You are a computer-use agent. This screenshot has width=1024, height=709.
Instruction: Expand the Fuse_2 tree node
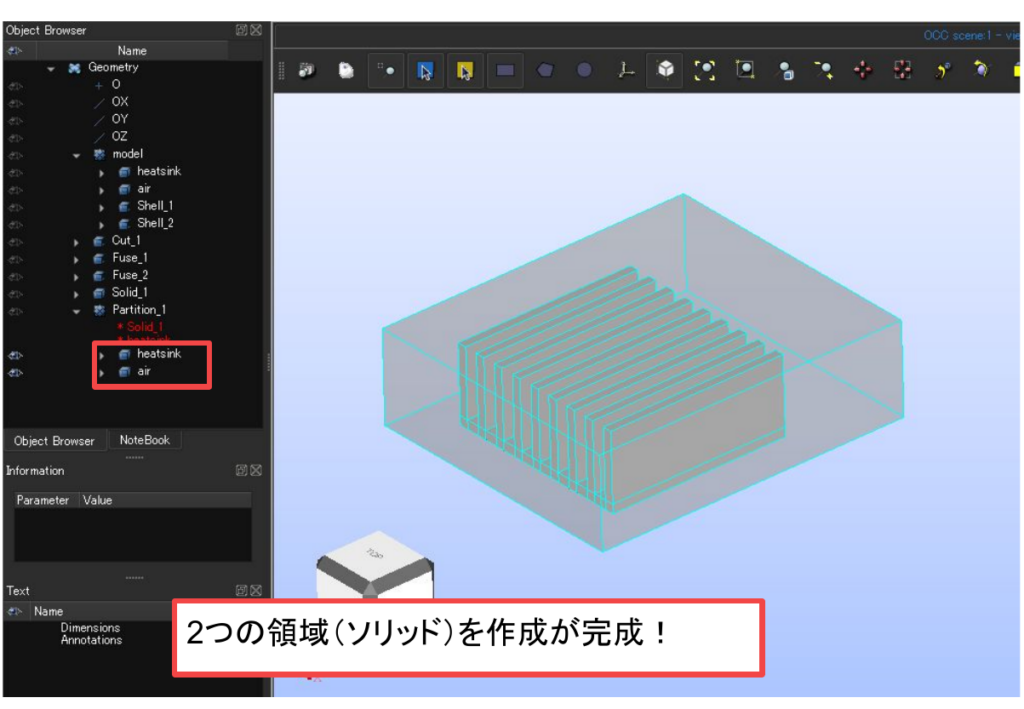click(x=77, y=276)
